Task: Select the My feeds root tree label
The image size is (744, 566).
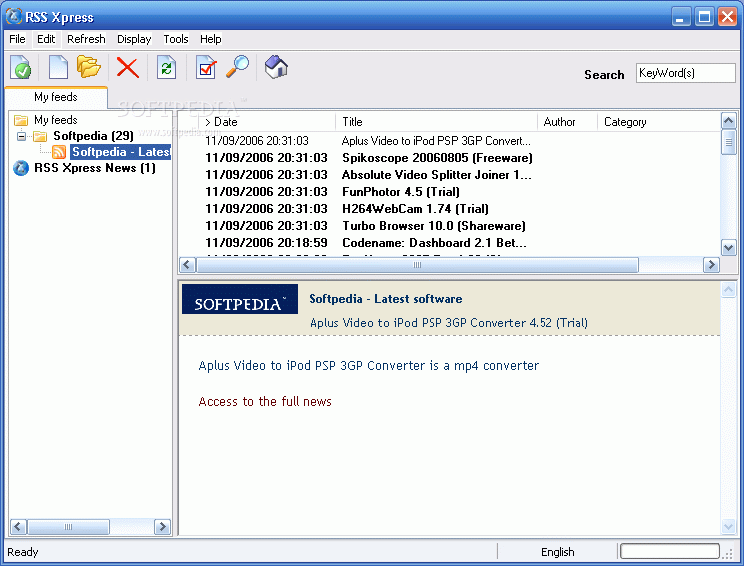Action: [x=56, y=120]
